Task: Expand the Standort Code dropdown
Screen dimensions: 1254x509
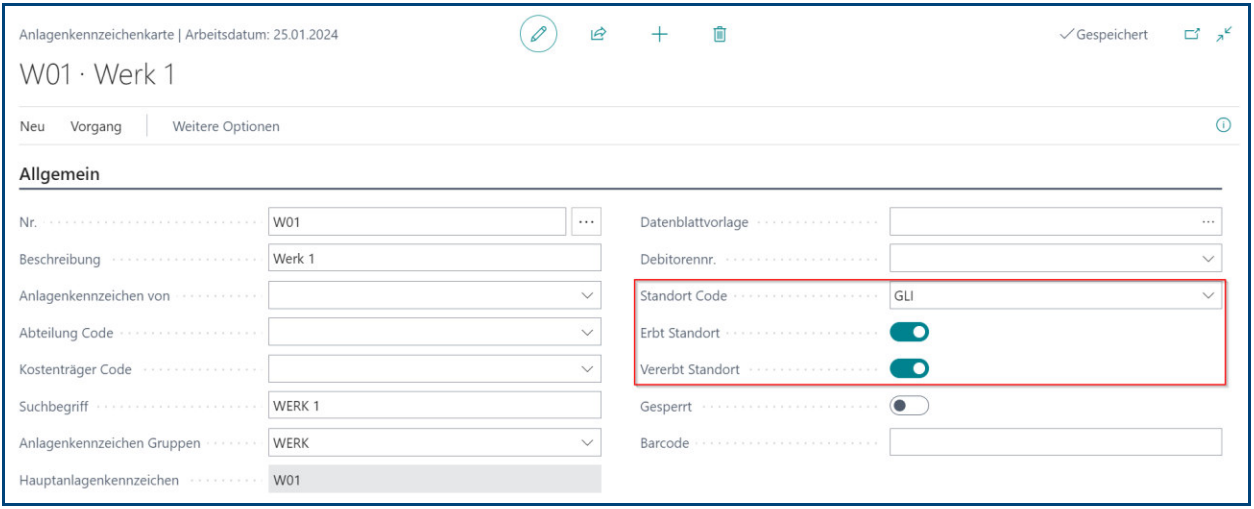Action: (x=1208, y=296)
